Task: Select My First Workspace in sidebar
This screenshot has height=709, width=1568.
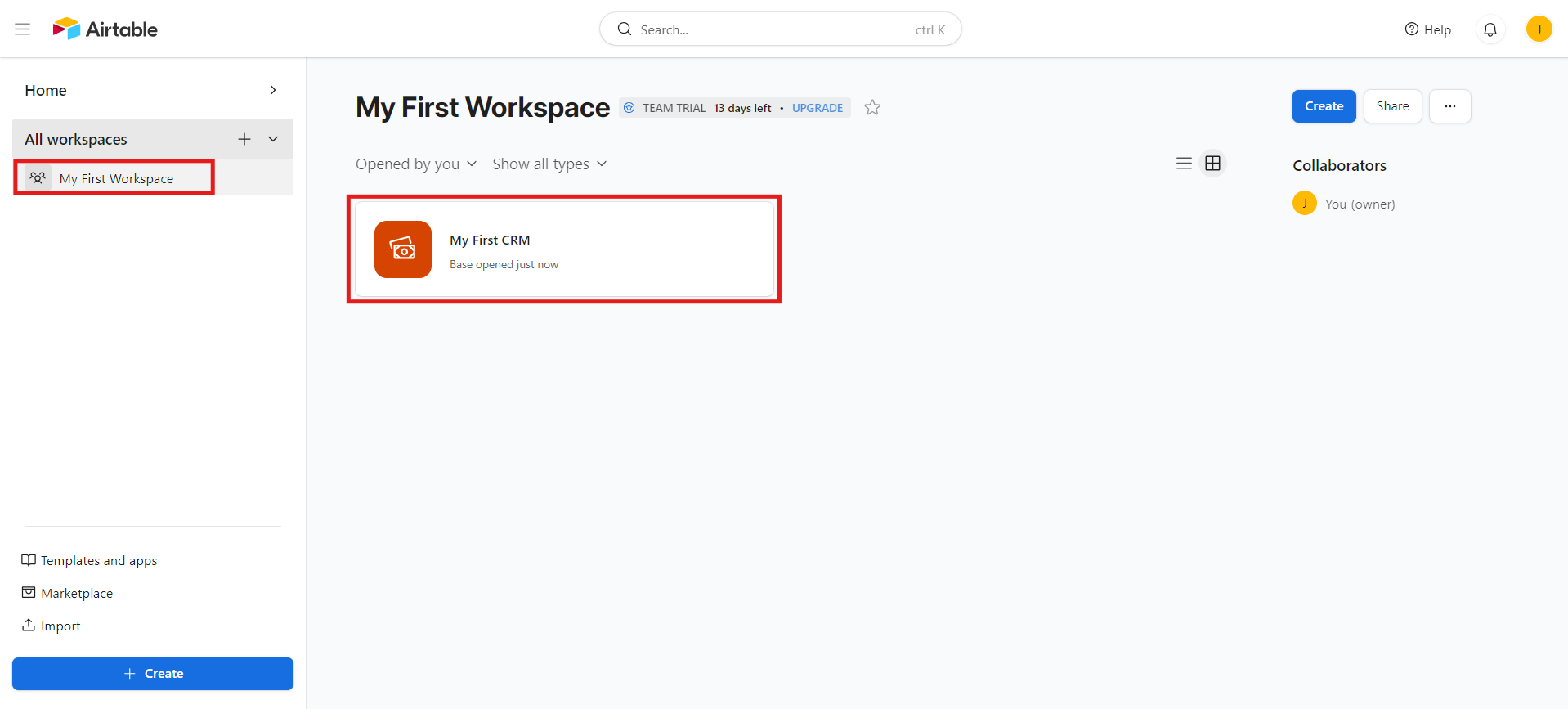Action: click(x=153, y=178)
